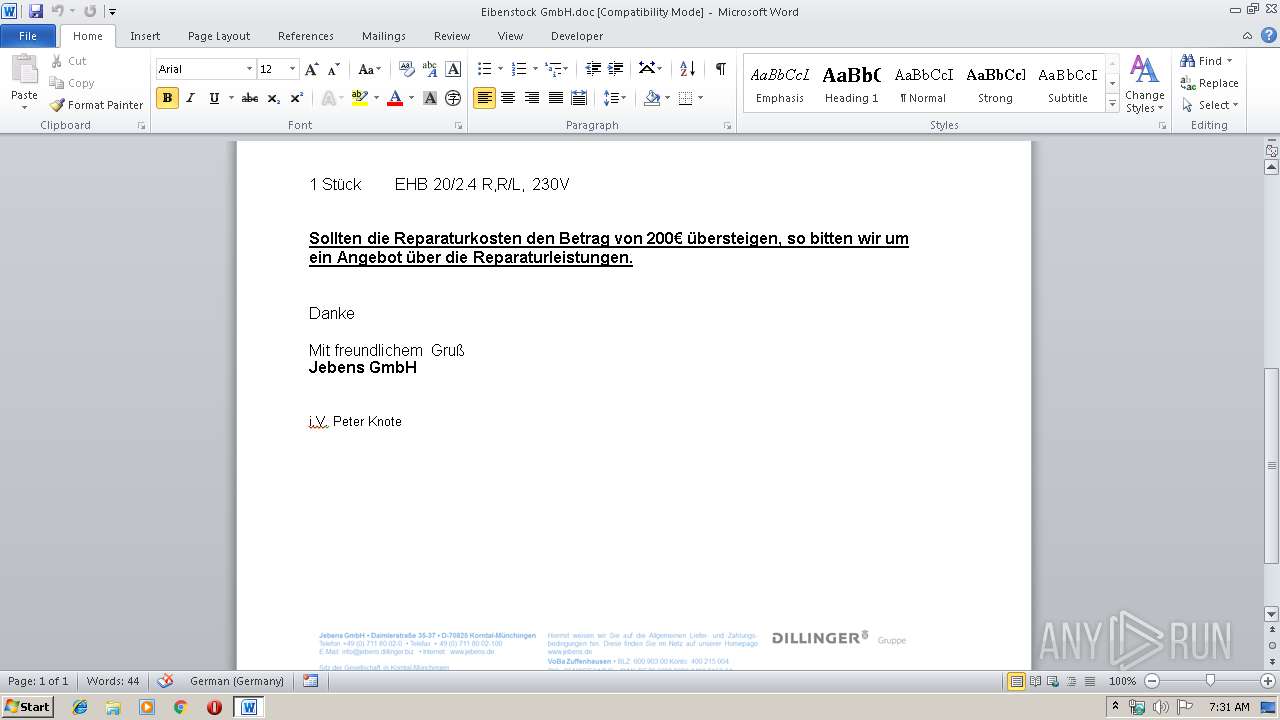Viewport: 1280px width, 720px height.
Task: Open the File tab
Action: pos(28,36)
